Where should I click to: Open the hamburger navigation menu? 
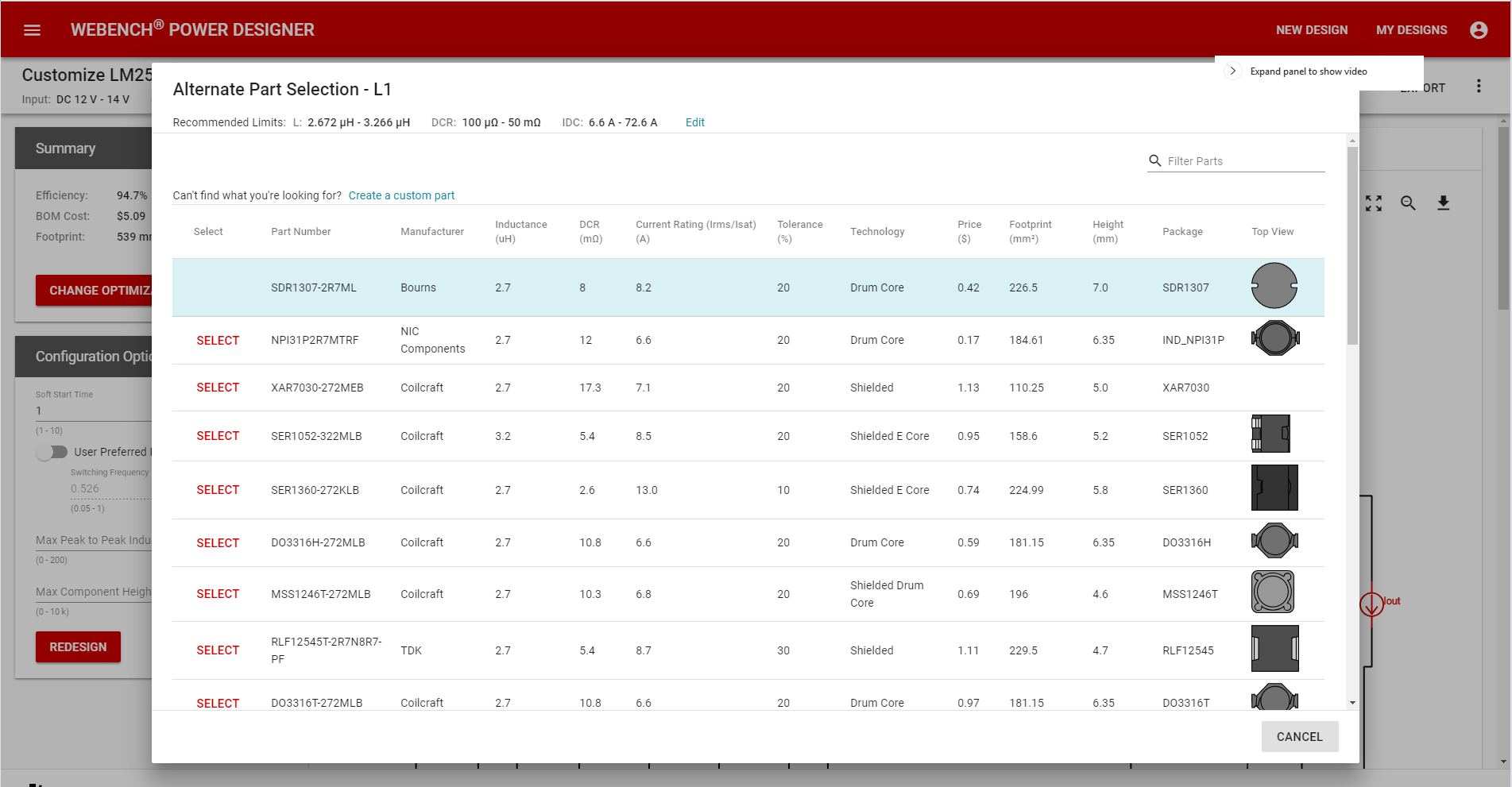32,30
